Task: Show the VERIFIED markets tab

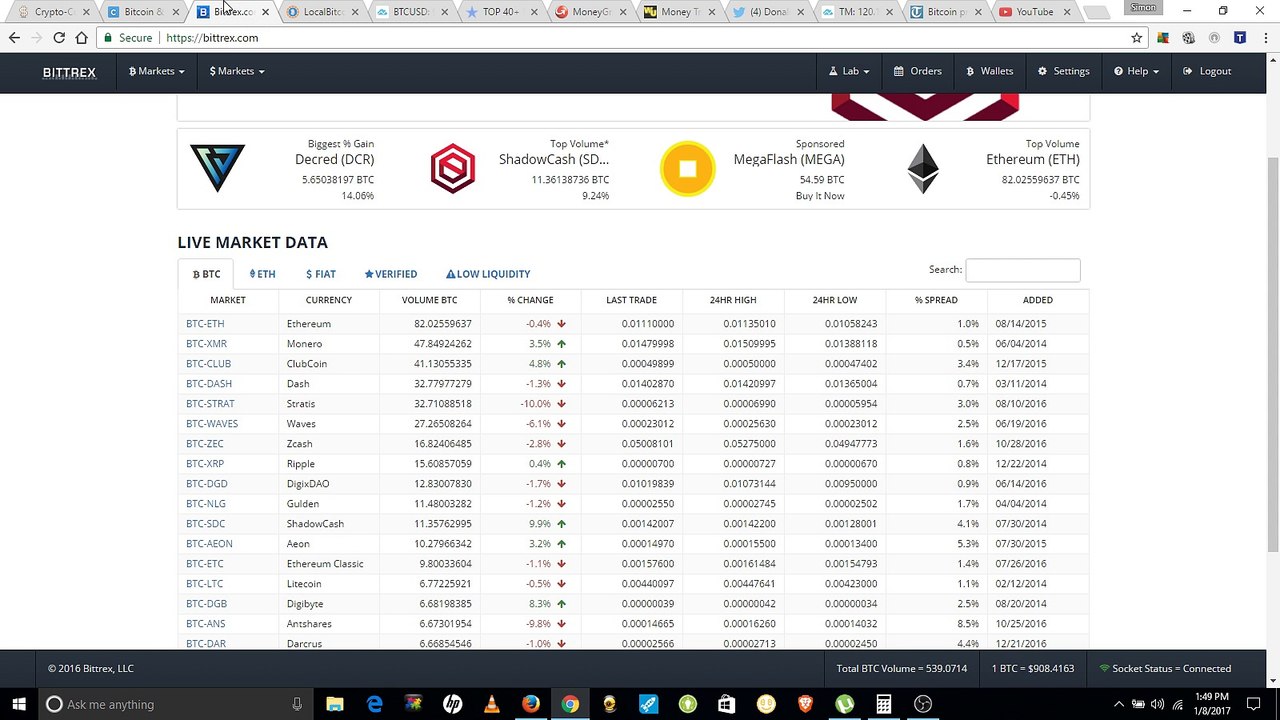Action: click(x=391, y=274)
